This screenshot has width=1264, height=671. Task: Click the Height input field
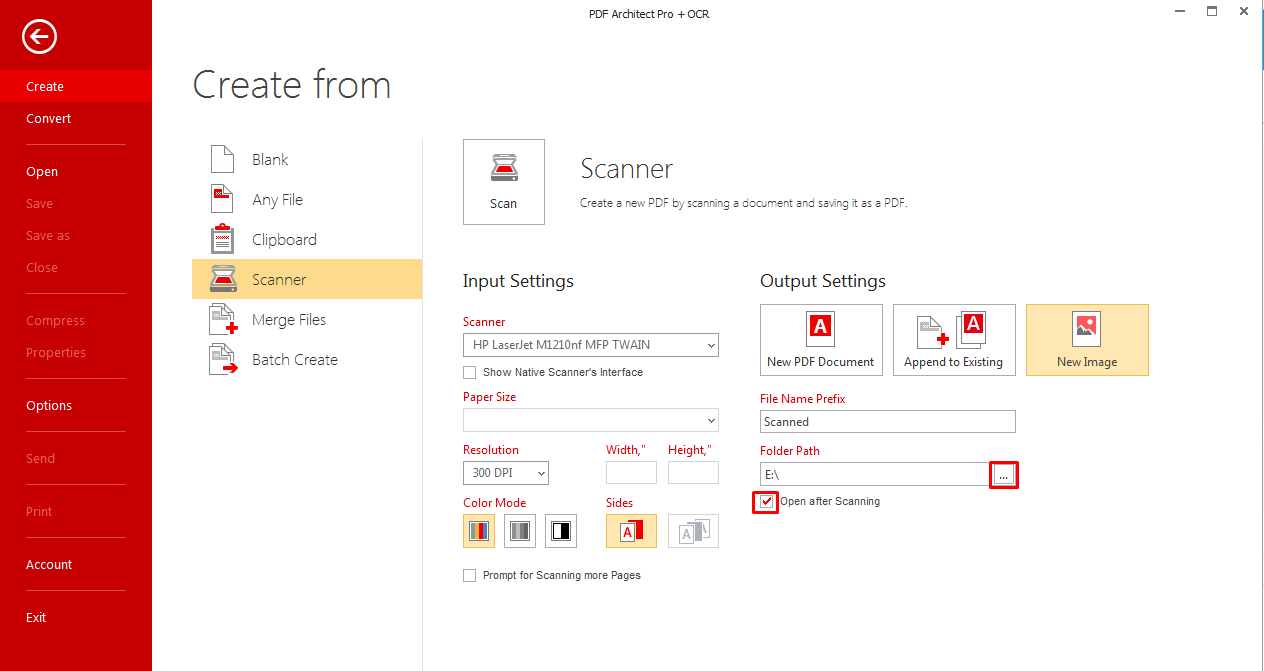(693, 473)
